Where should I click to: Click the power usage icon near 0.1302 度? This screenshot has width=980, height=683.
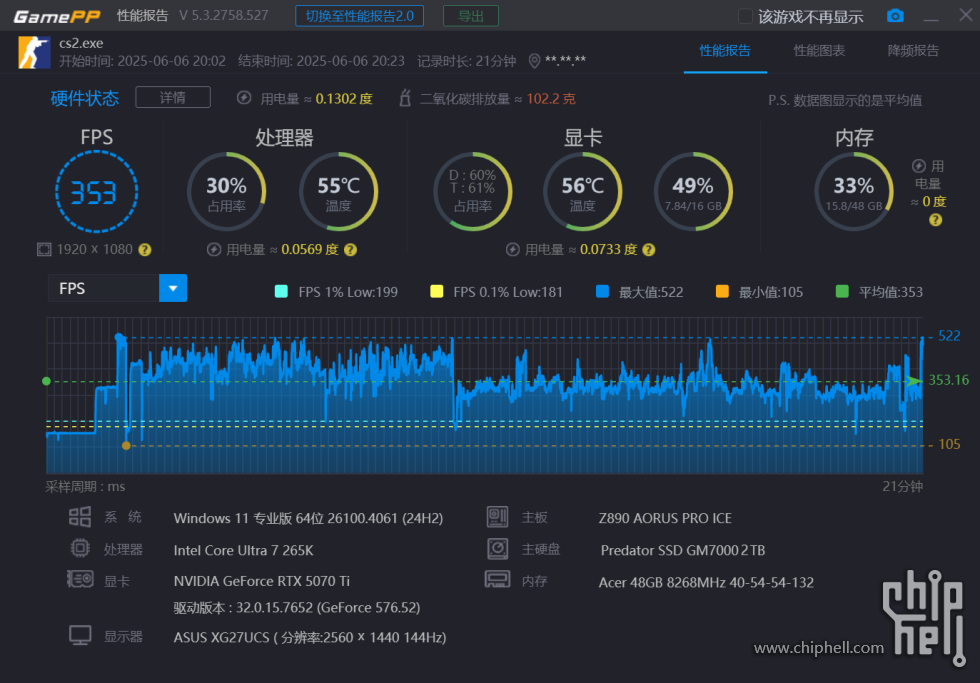[244, 98]
